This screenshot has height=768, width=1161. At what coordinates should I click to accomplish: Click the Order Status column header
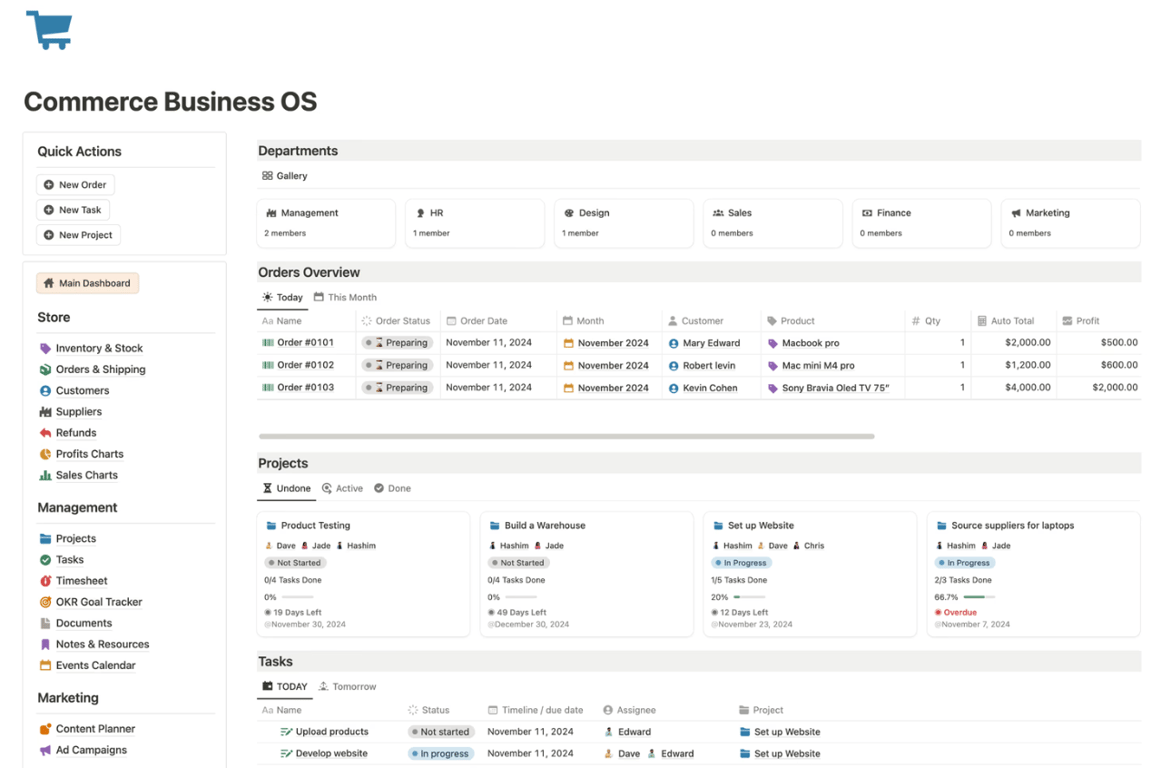point(396,321)
